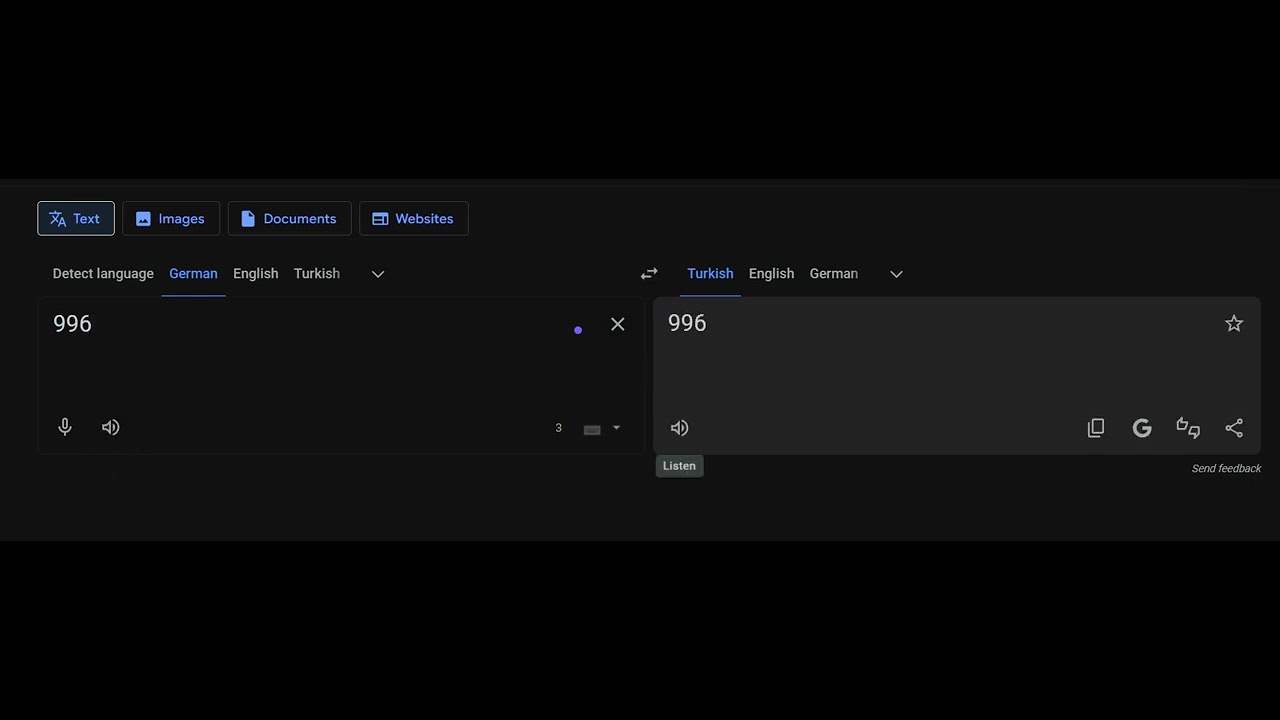
Task: Switch to Images translation mode
Action: (171, 218)
